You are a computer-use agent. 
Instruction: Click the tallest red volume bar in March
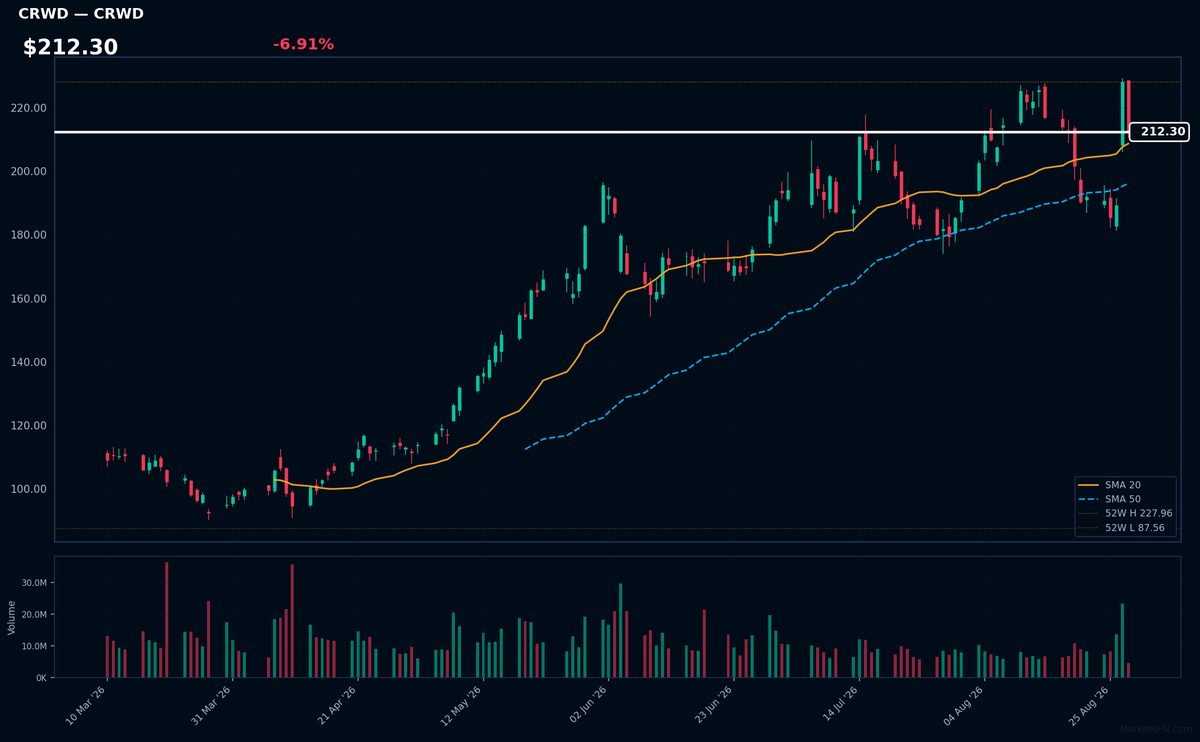pos(167,620)
